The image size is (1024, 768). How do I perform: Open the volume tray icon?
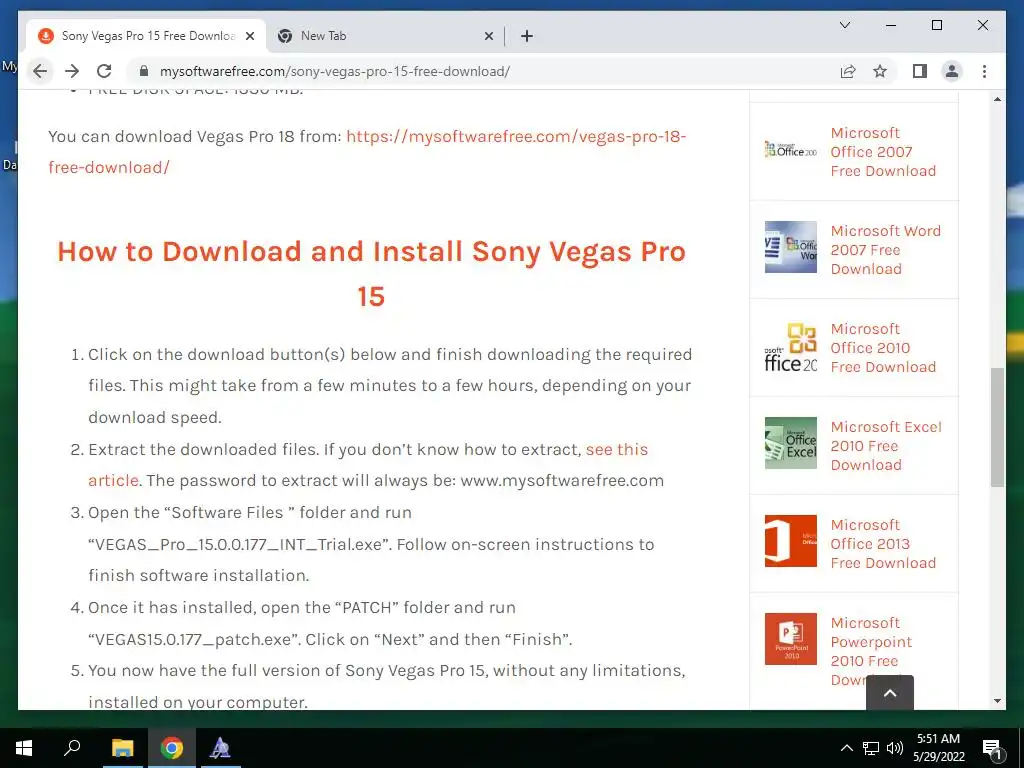coord(895,748)
